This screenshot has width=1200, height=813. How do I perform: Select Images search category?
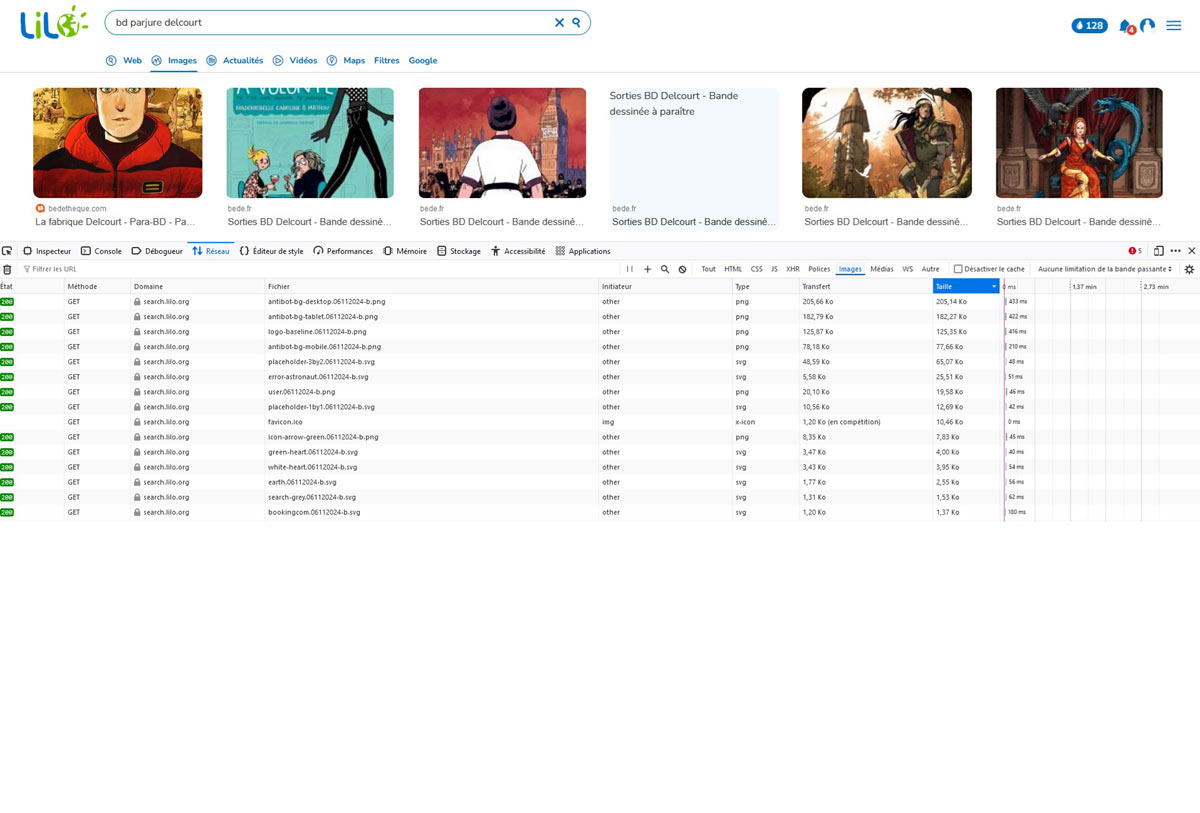click(174, 61)
